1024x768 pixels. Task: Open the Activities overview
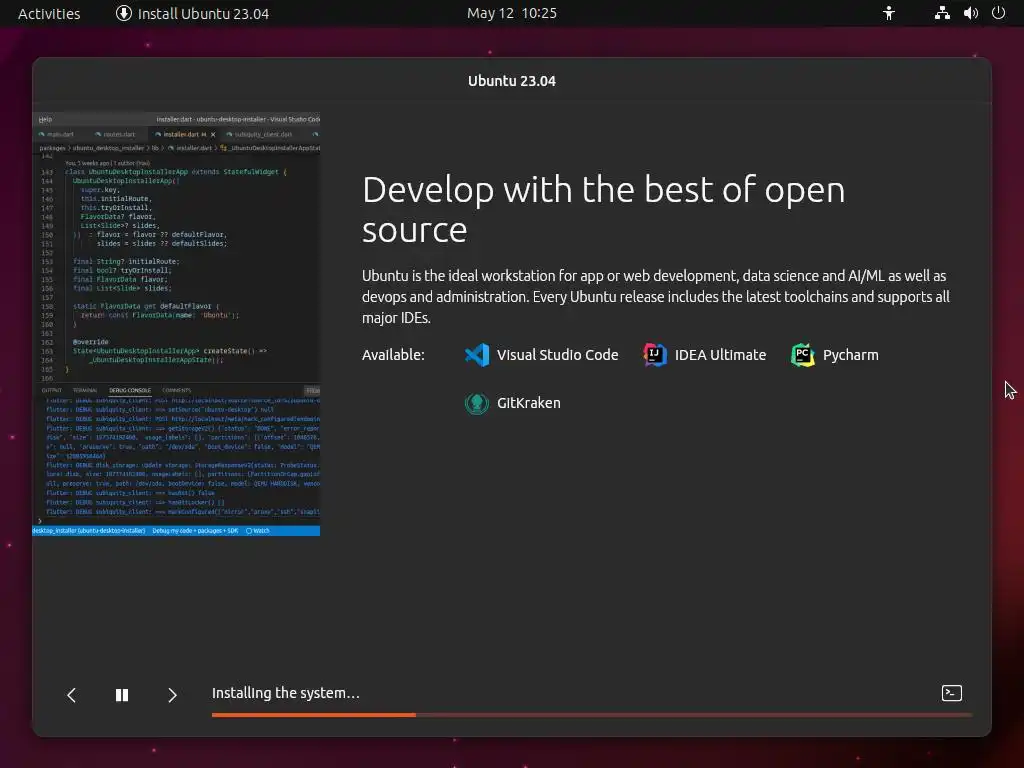pos(49,14)
